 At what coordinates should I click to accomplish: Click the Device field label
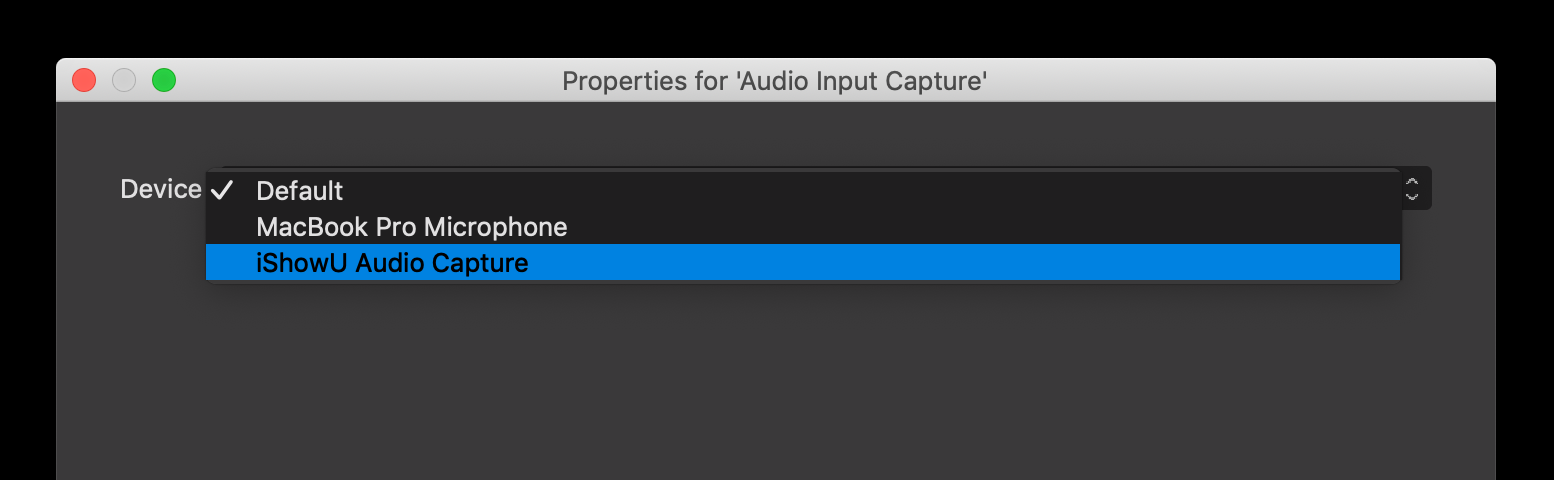(x=160, y=189)
